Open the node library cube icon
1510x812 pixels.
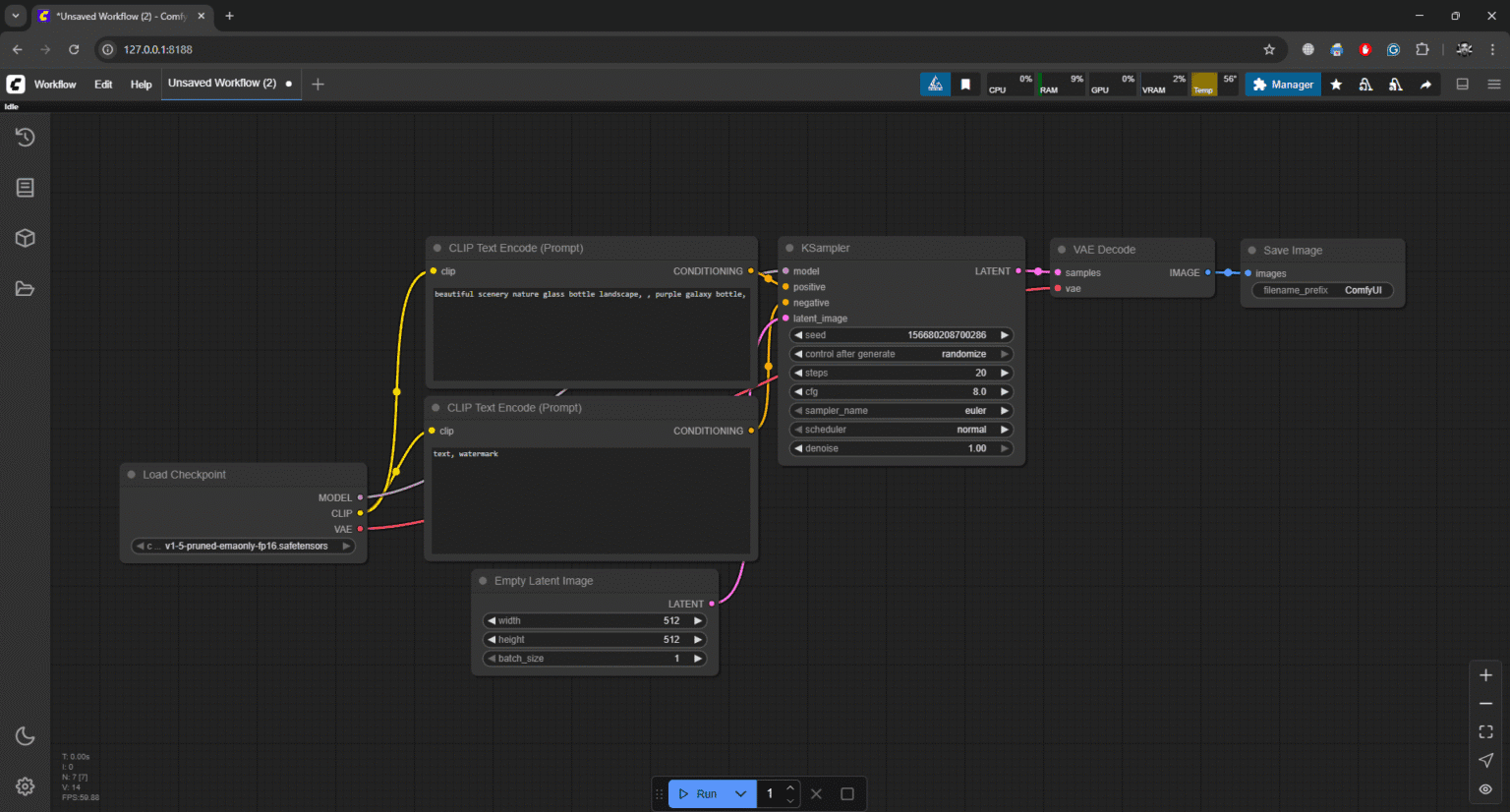[x=26, y=238]
